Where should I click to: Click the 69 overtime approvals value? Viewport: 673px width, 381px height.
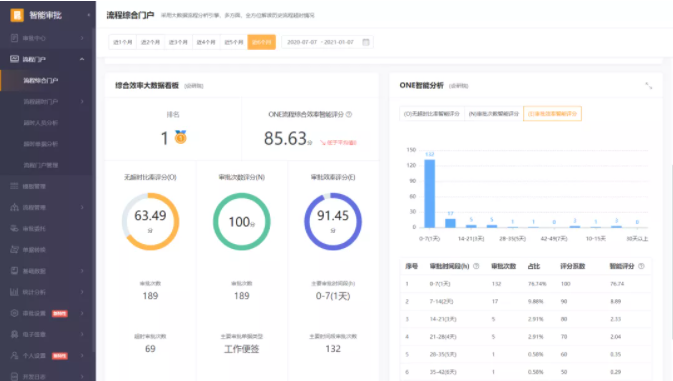(x=150, y=349)
